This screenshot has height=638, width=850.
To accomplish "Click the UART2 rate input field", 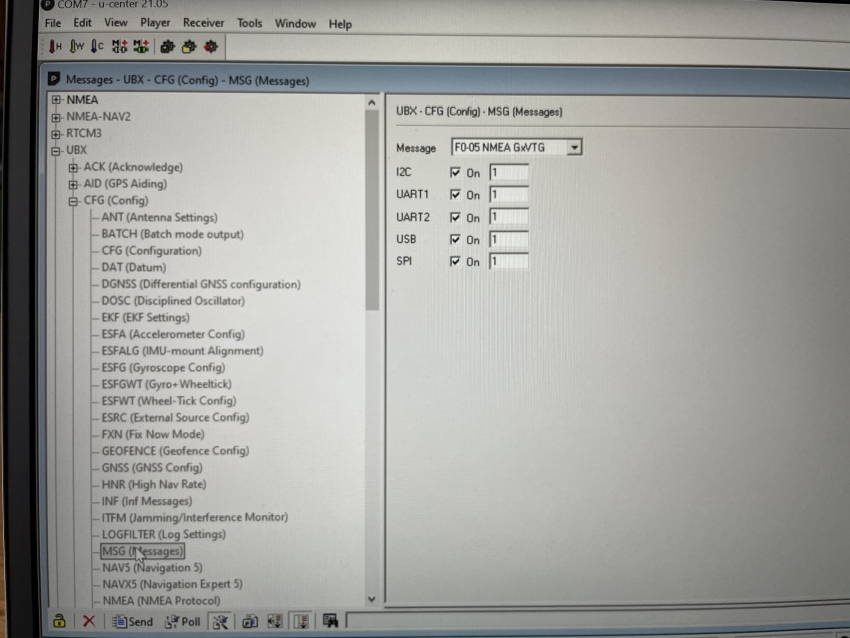I will click(508, 217).
